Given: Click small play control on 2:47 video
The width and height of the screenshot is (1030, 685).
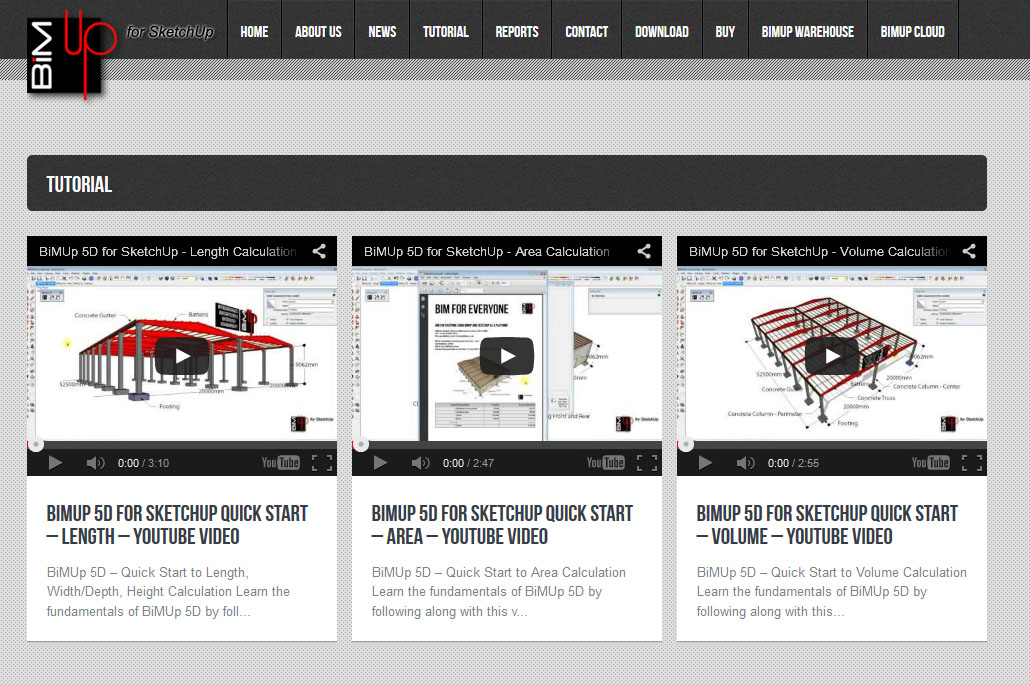Looking at the screenshot, I should (380, 463).
